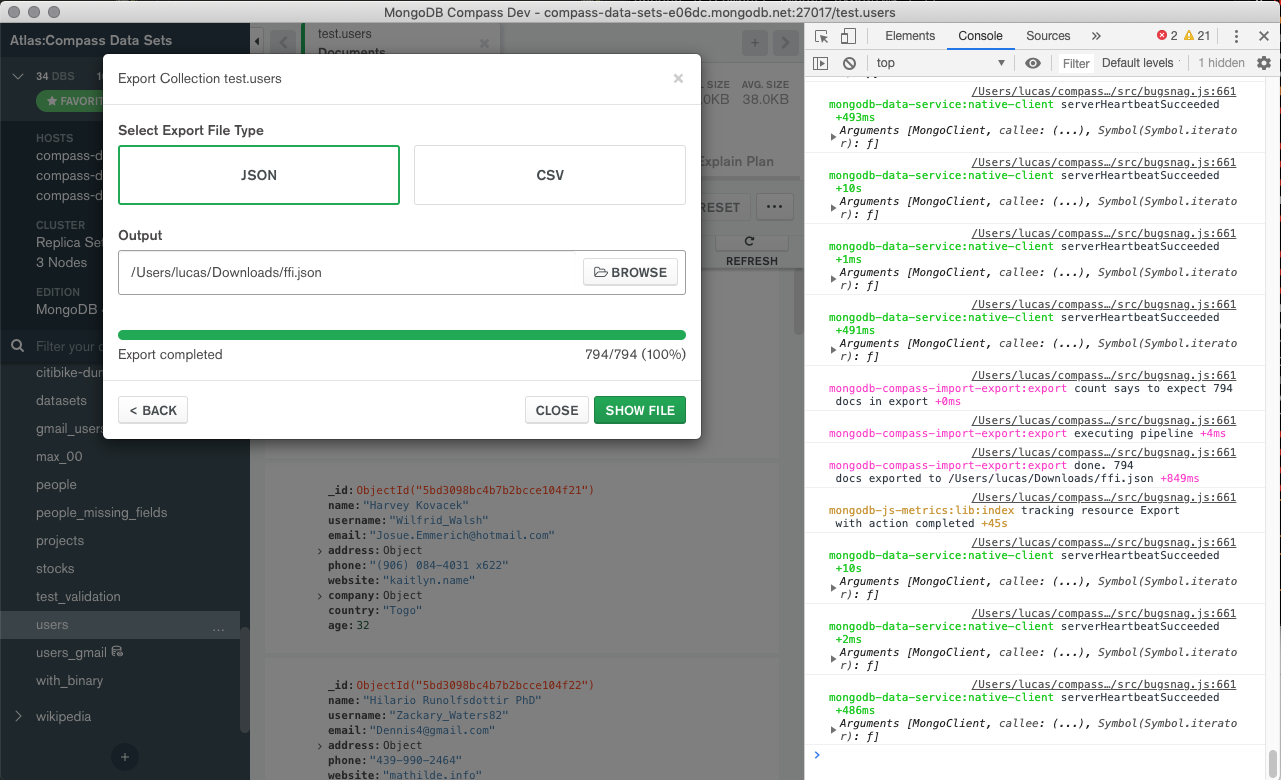Expand address field of Hilario Runolfsdottir document
Screen dimensions: 1281x780
pos(320,745)
